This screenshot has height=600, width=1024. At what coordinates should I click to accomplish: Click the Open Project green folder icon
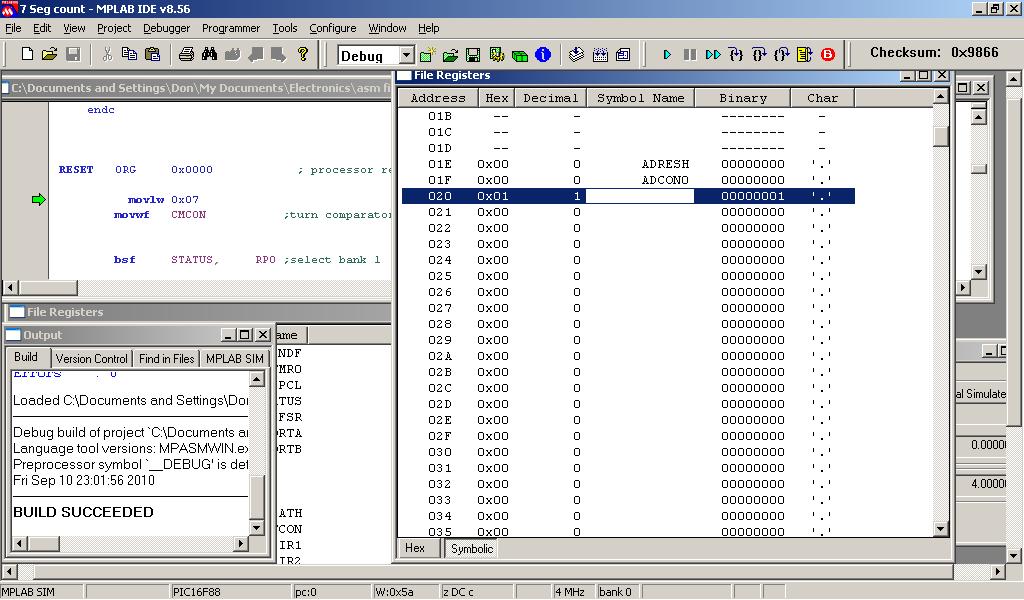[450, 55]
